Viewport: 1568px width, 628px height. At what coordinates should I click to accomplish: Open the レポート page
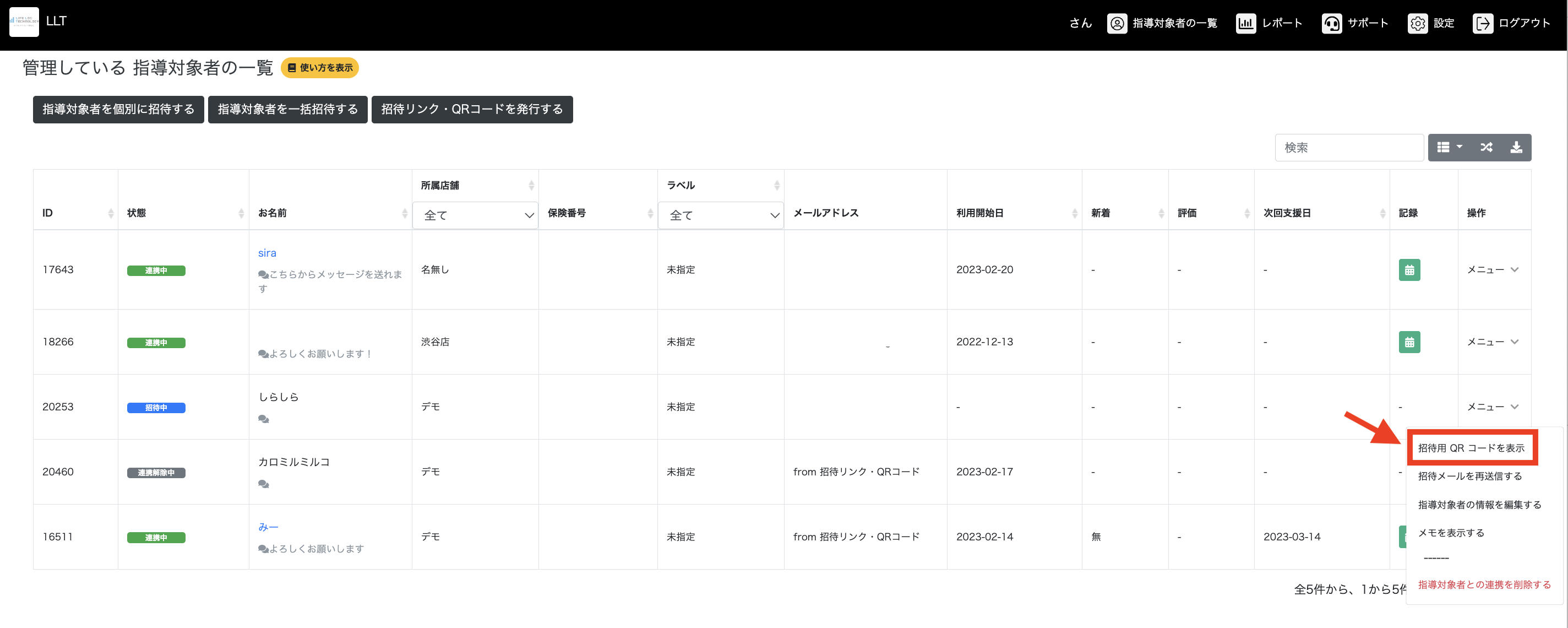(x=1269, y=24)
